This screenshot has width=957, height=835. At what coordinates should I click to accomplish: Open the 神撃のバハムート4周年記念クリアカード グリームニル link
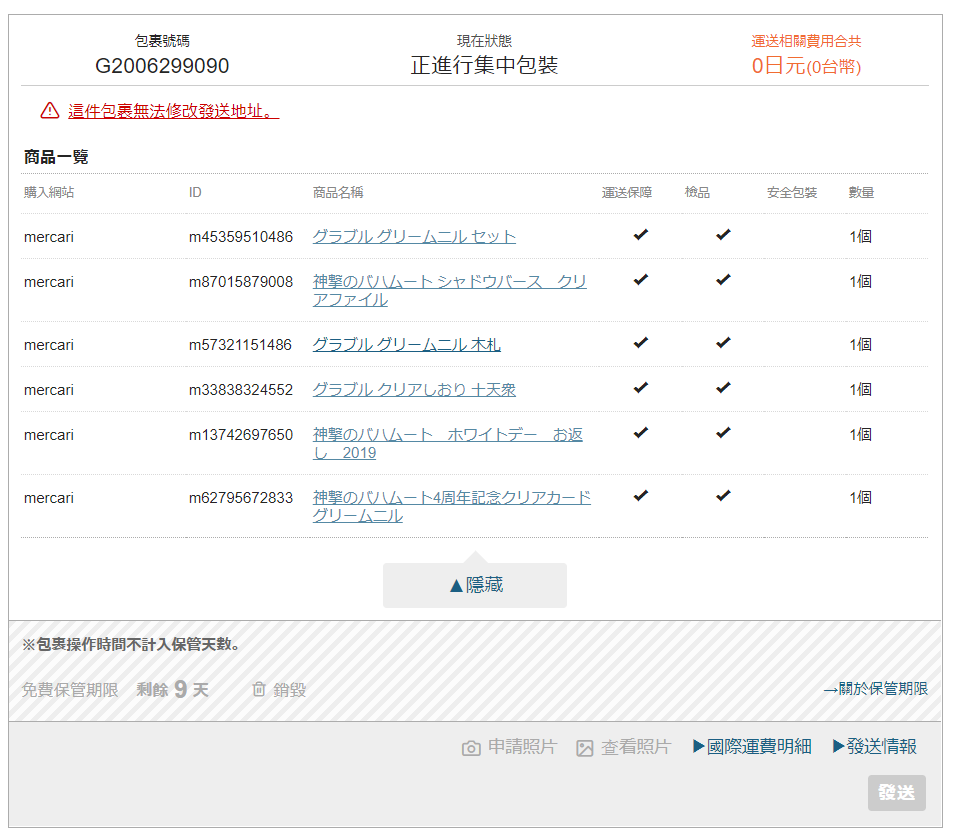coord(452,507)
